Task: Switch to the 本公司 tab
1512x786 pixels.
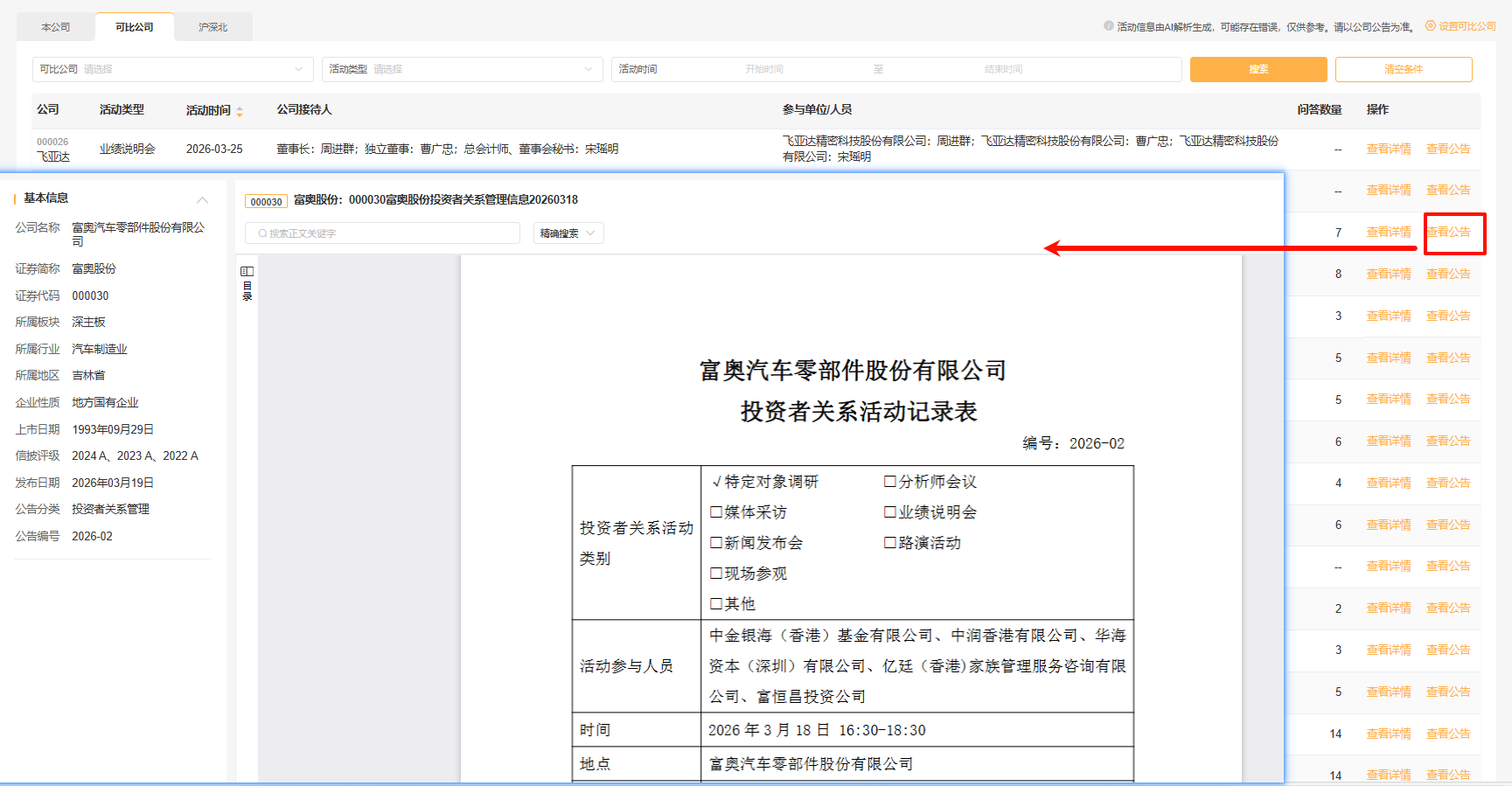Action: coord(56,27)
